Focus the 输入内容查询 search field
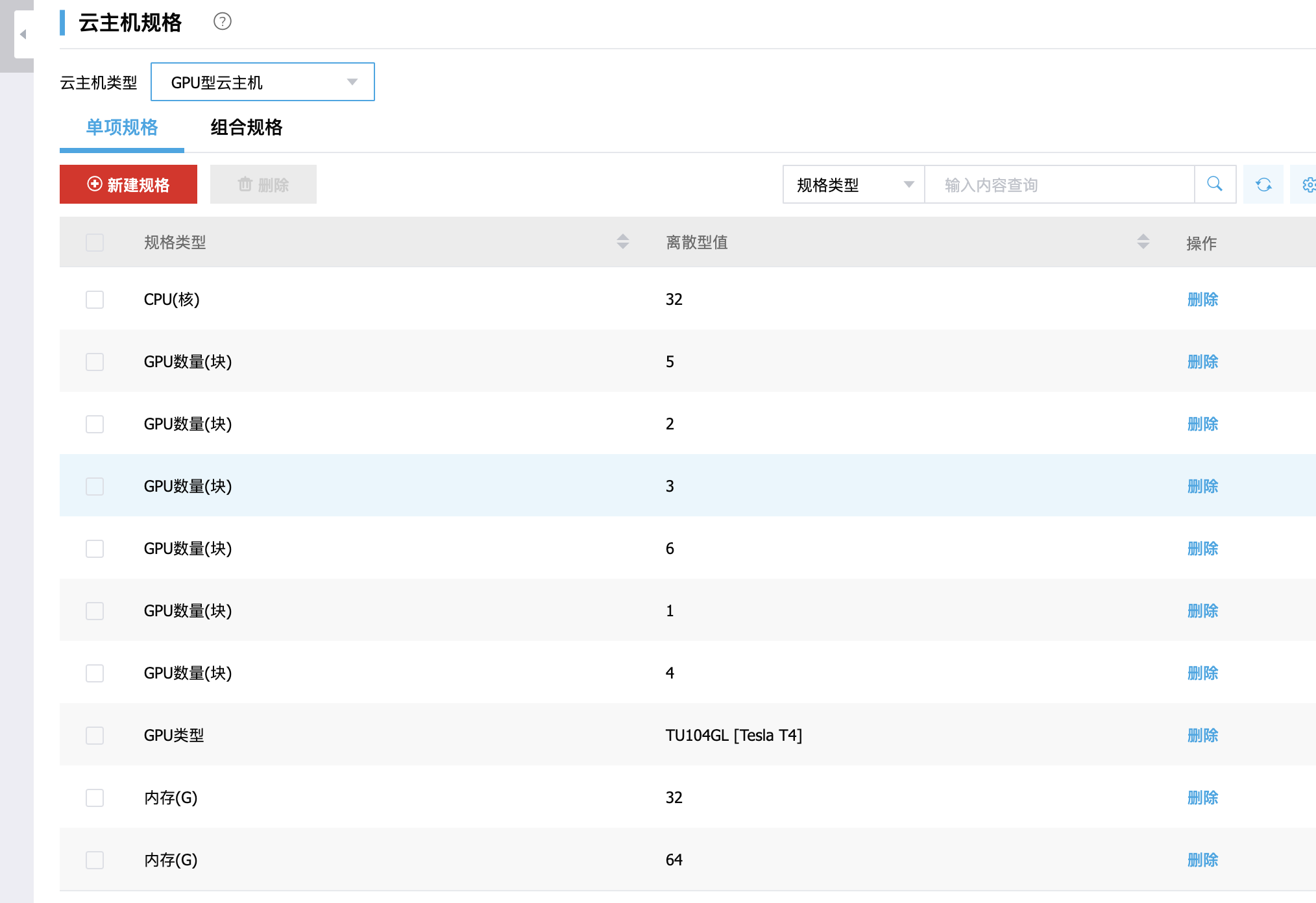The image size is (1316, 903). pos(1058,185)
